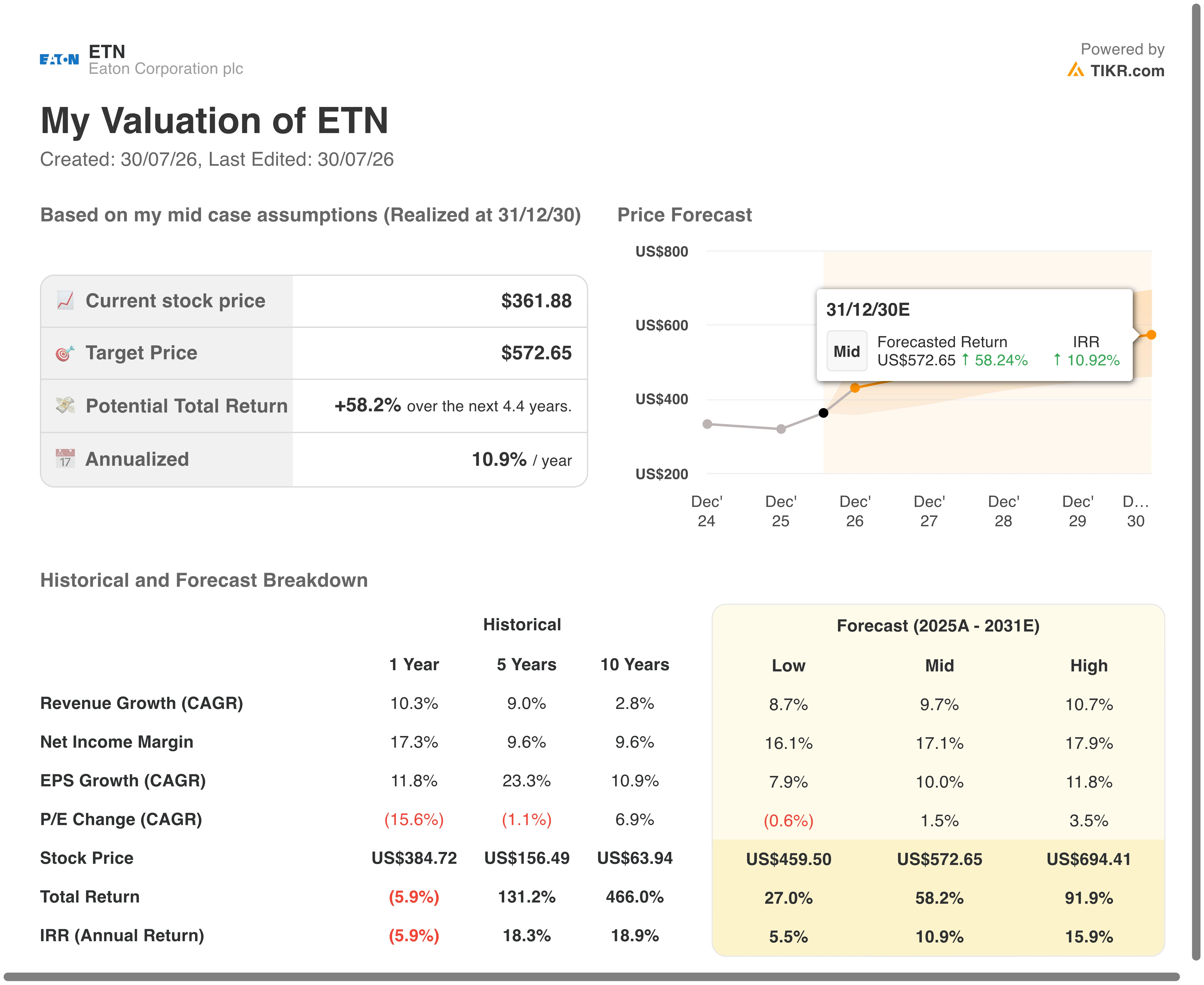Click the Low forecast column header
The height and width of the screenshot is (985, 1204).
[x=788, y=666]
